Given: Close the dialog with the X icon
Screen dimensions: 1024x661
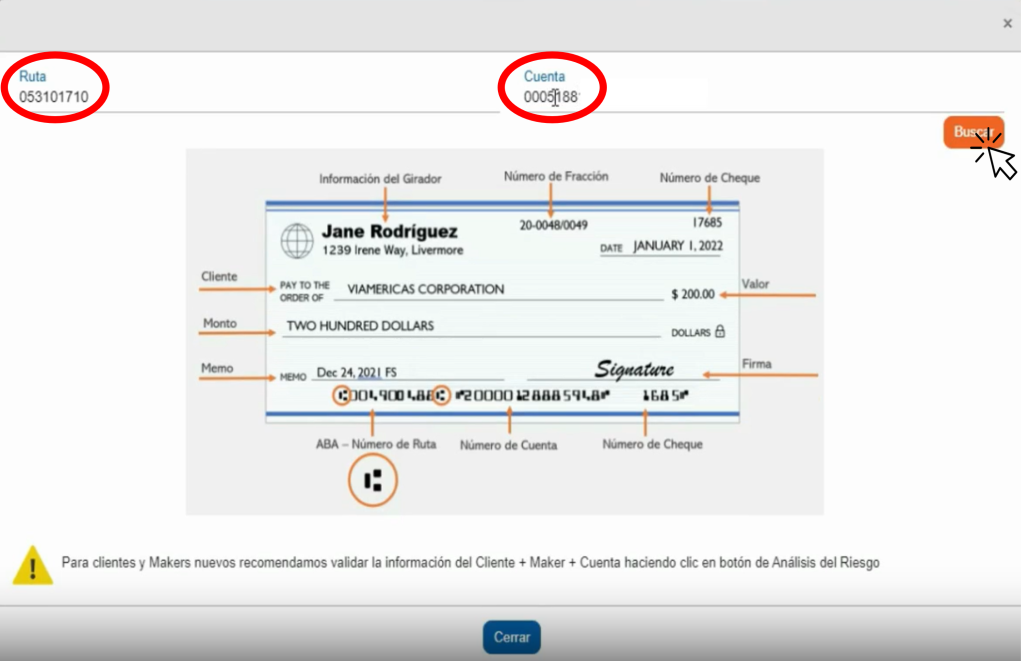Looking at the screenshot, I should tap(1007, 23).
